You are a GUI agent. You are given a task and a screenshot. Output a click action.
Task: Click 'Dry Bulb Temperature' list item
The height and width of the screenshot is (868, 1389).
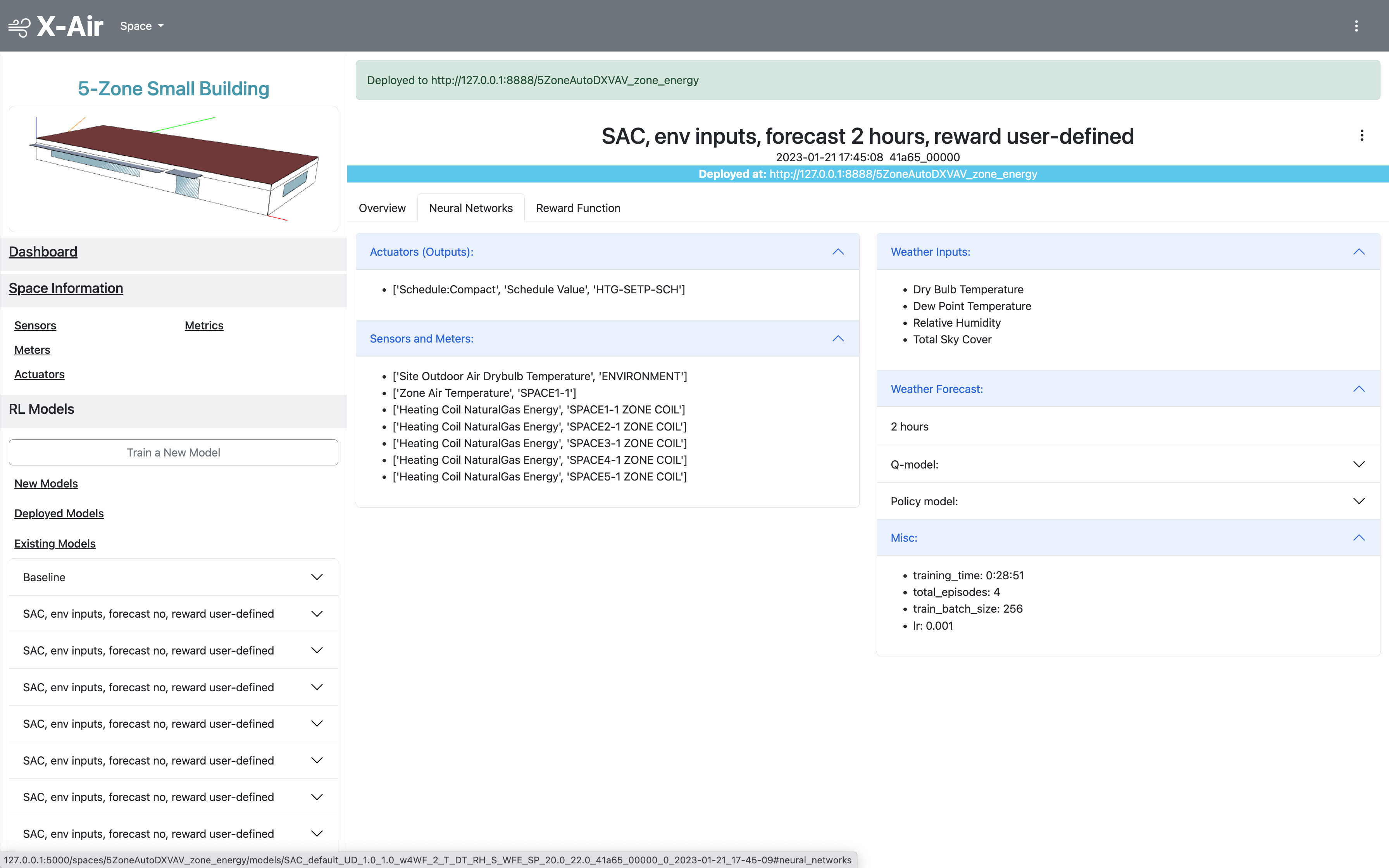click(968, 289)
